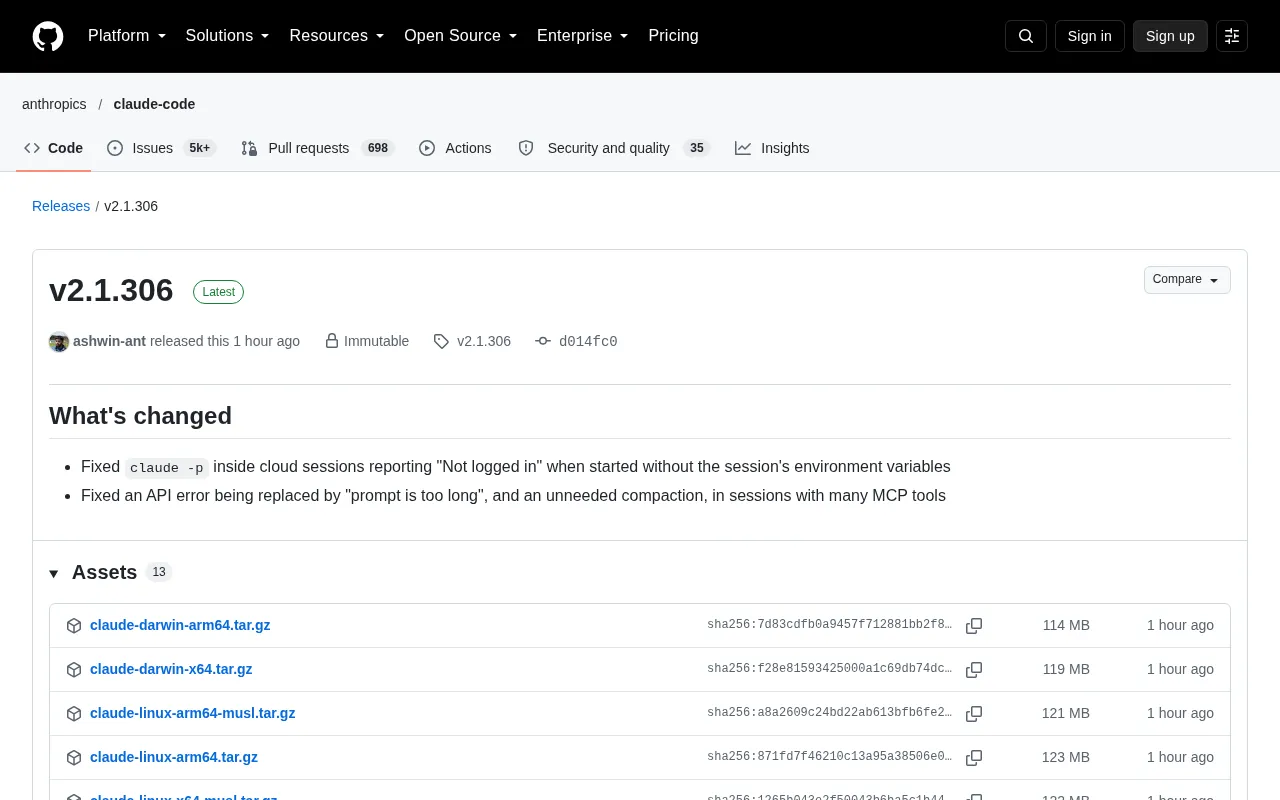Open the claude-code repository link

pos(154,104)
